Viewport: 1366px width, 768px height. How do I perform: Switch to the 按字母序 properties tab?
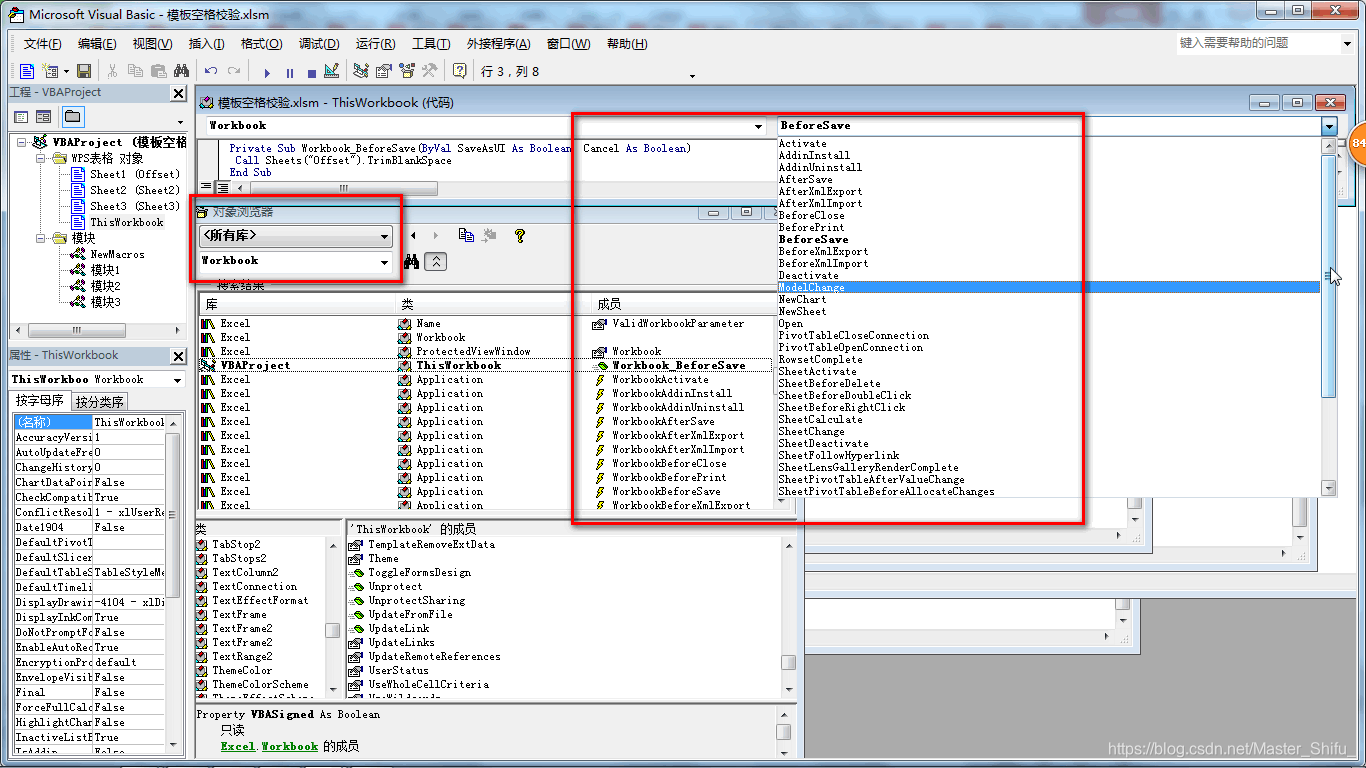tap(41, 401)
